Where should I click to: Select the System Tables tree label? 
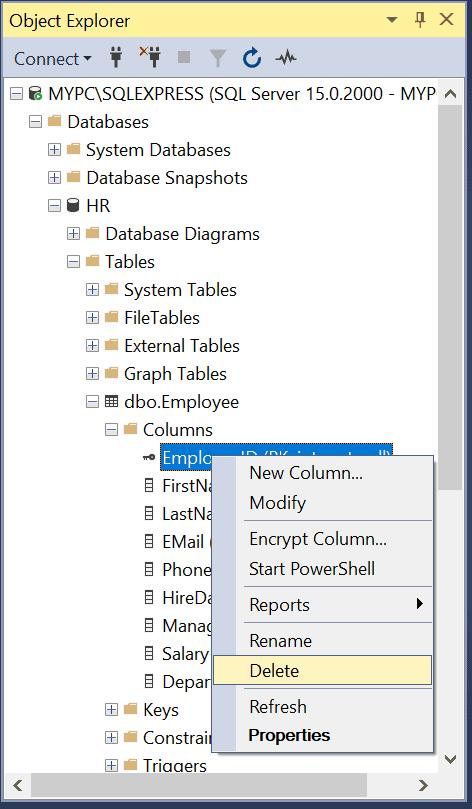pos(180,290)
